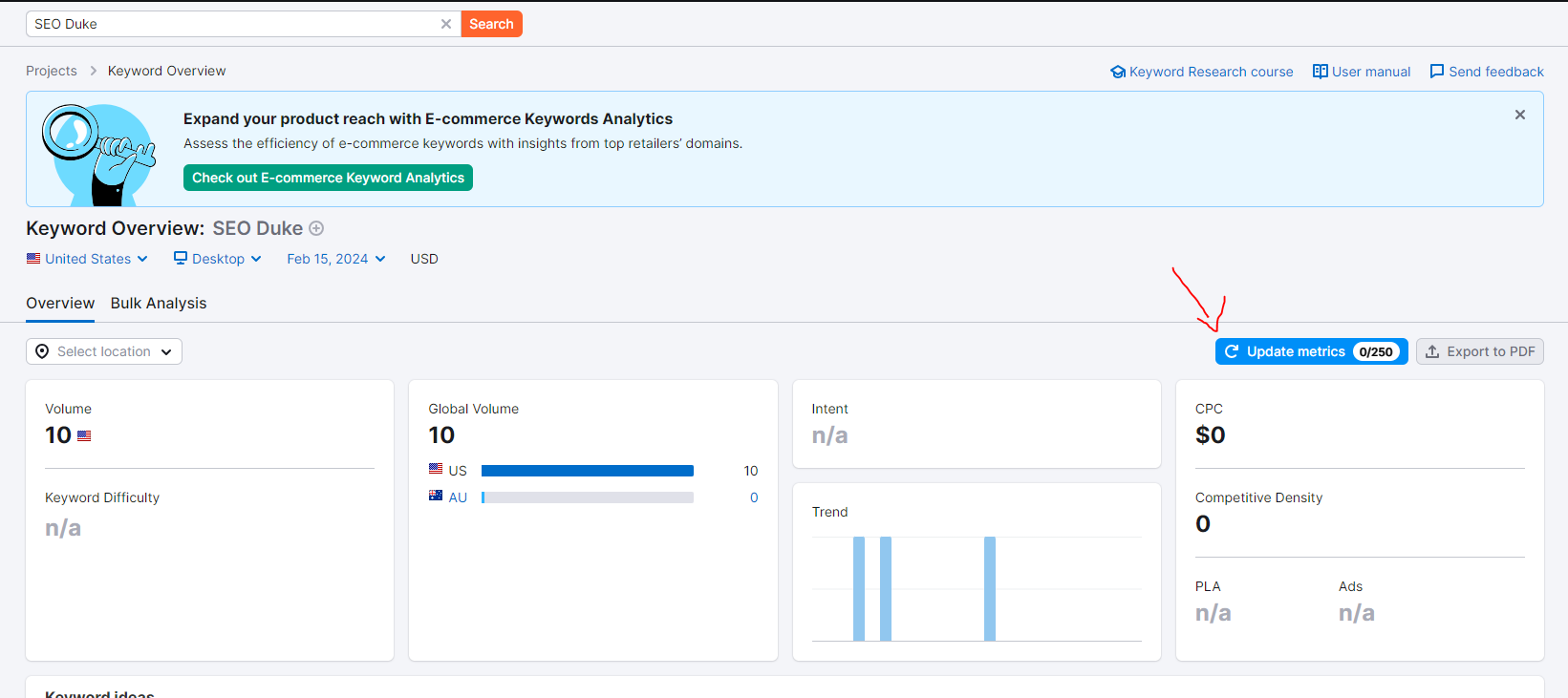Click Check out E-commerce Keyword Analytics button
The width and height of the screenshot is (1568, 698).
[x=328, y=178]
